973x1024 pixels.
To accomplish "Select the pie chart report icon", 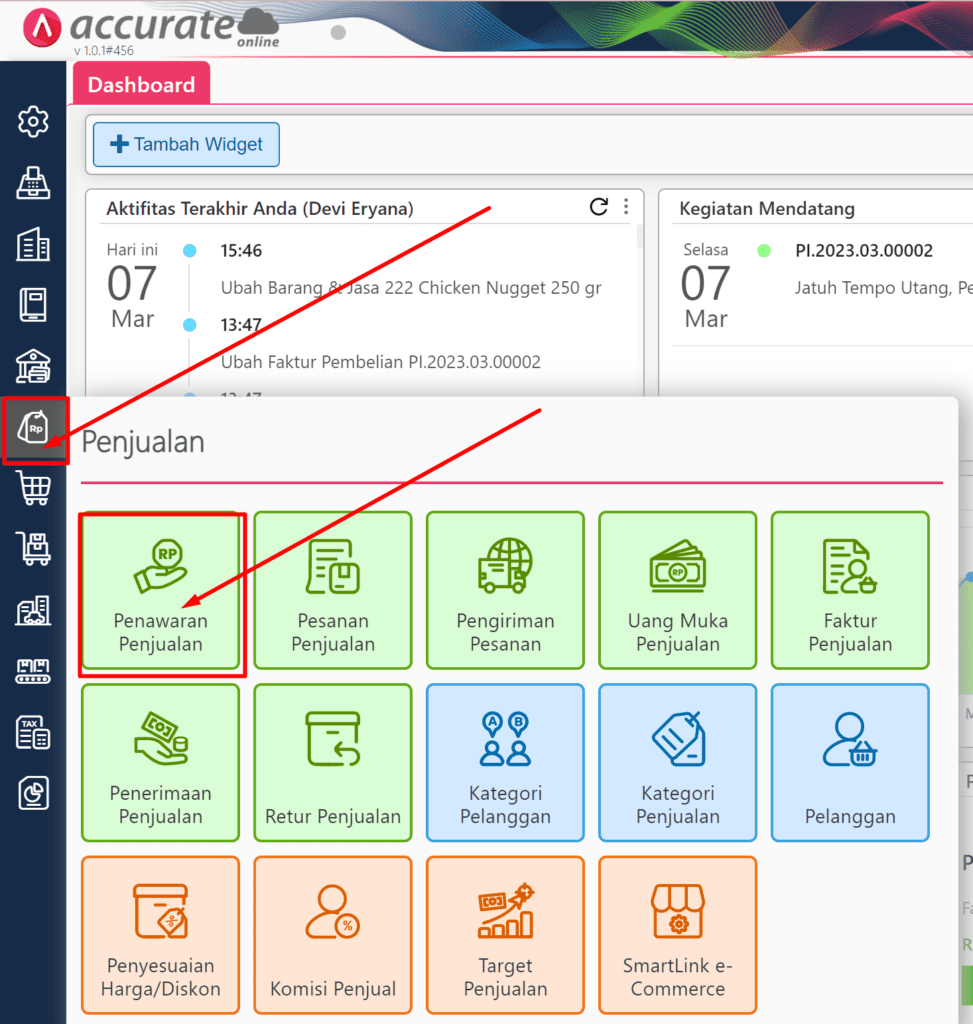I will [33, 793].
